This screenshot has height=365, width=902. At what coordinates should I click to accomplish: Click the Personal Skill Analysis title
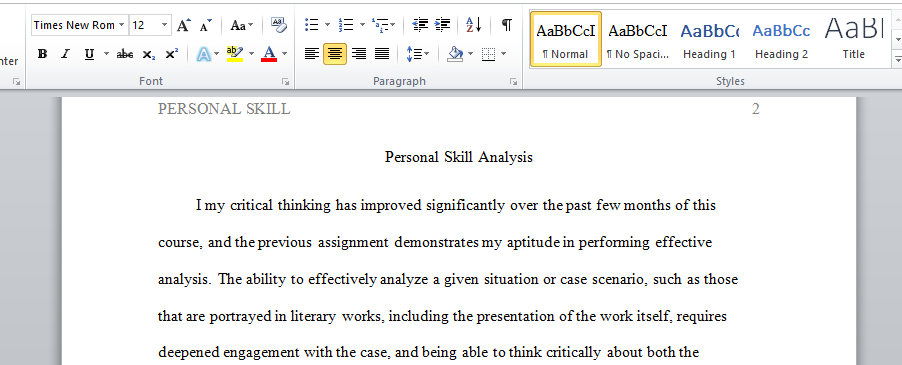(458, 157)
